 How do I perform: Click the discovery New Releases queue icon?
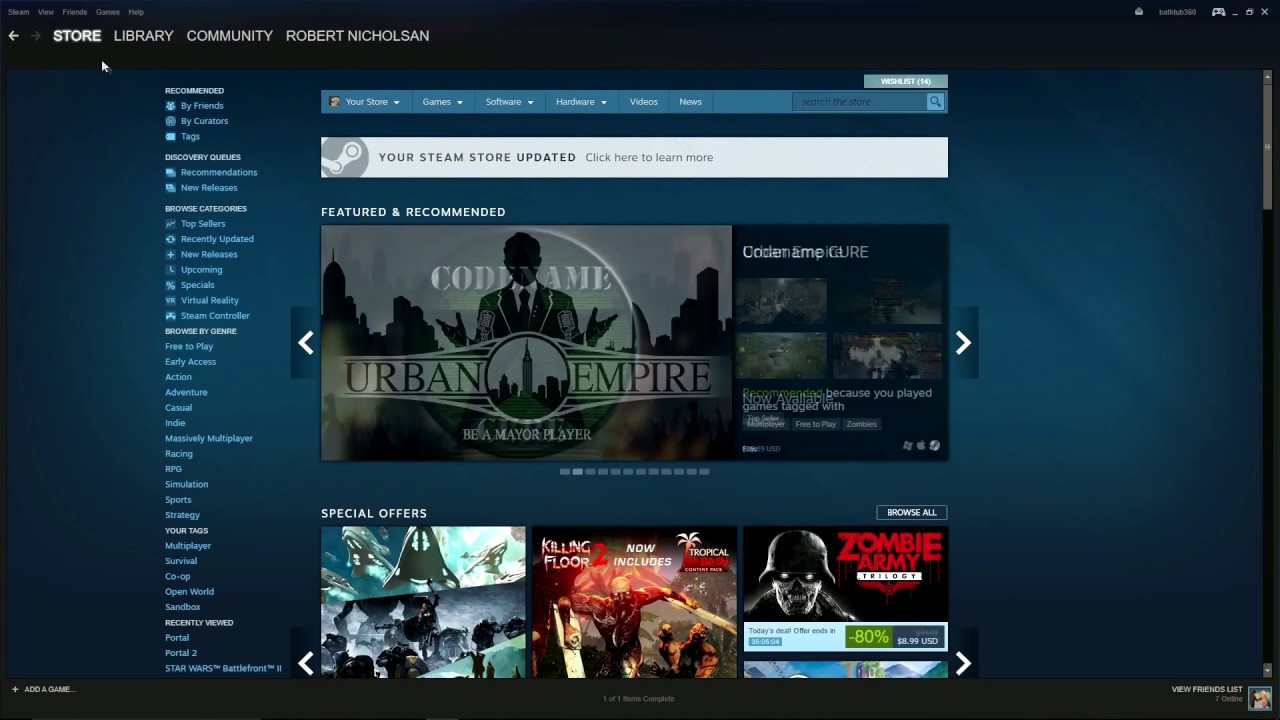(x=170, y=188)
